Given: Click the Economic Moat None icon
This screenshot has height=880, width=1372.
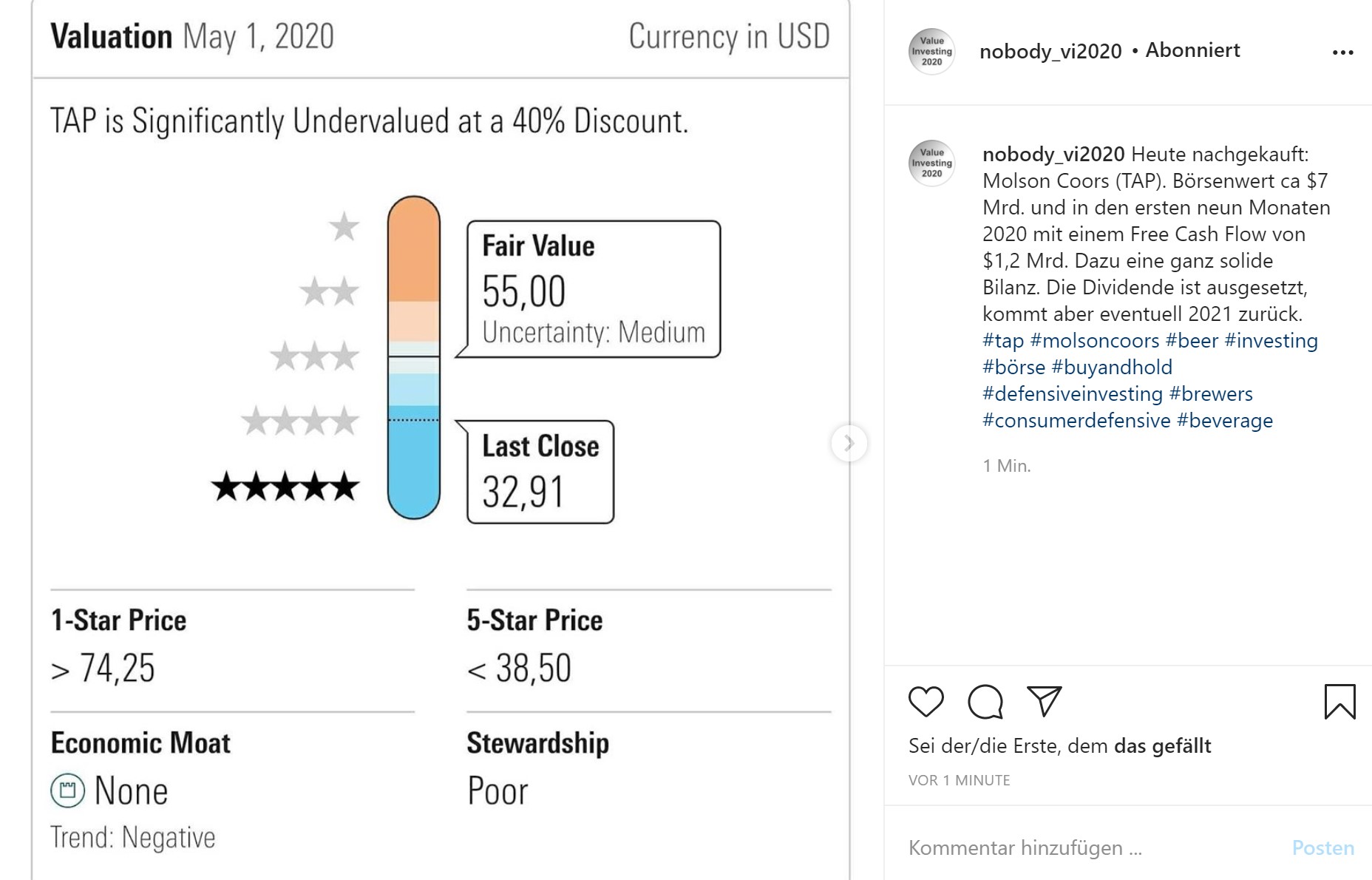Looking at the screenshot, I should 67,791.
